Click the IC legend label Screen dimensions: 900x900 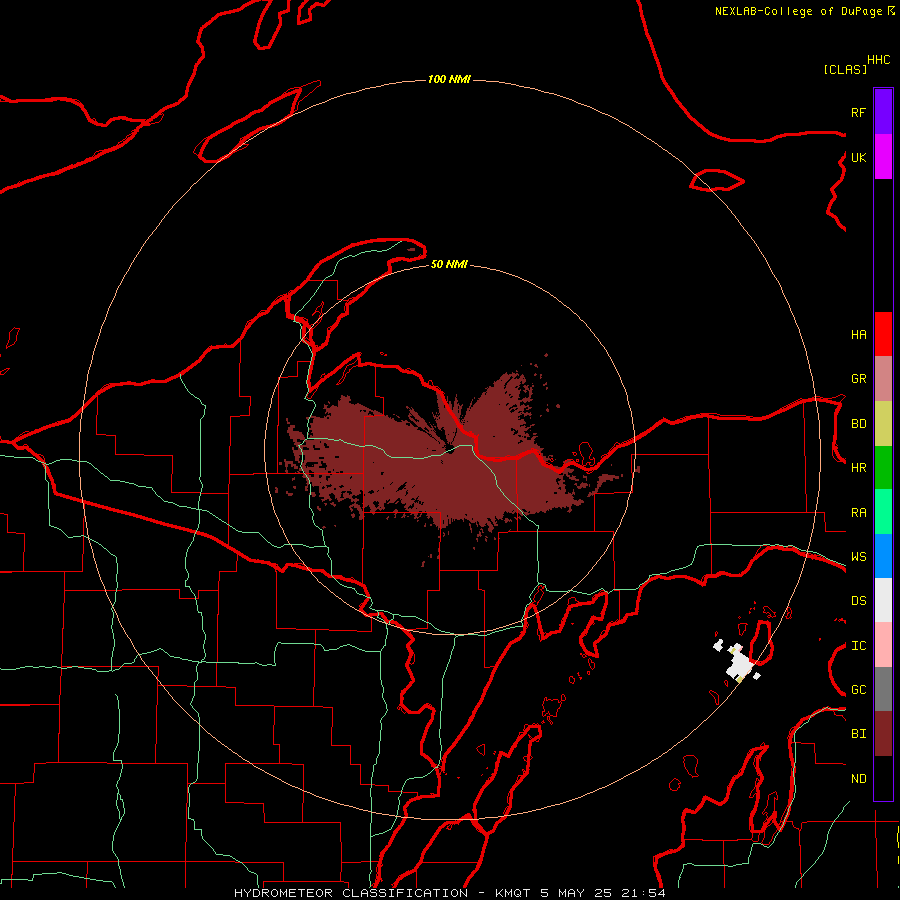pos(858,646)
